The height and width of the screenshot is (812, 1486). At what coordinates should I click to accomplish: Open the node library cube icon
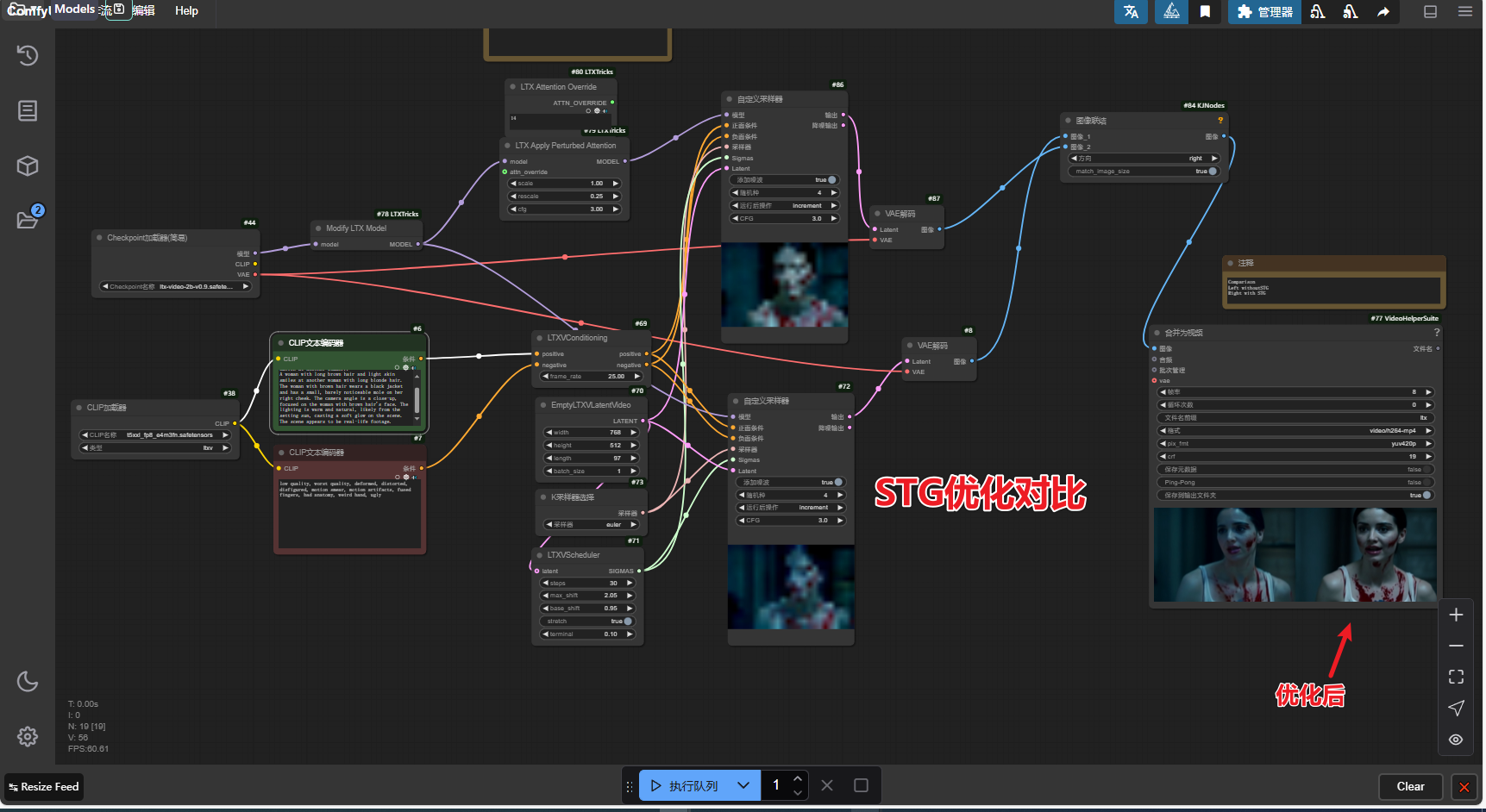[28, 166]
